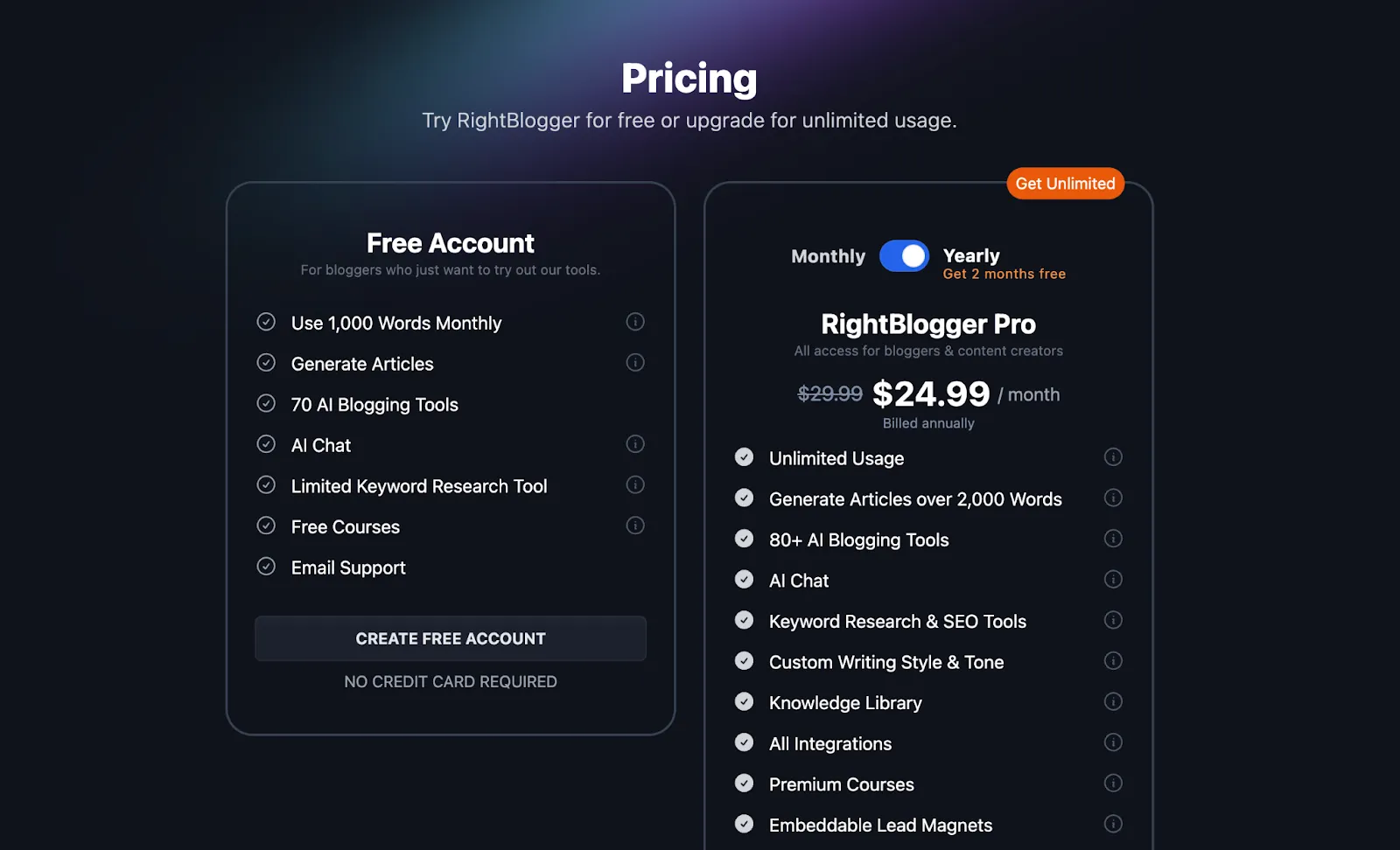This screenshot has height=850, width=1400.
Task: Select the Yearly billing label
Action: 971,255
